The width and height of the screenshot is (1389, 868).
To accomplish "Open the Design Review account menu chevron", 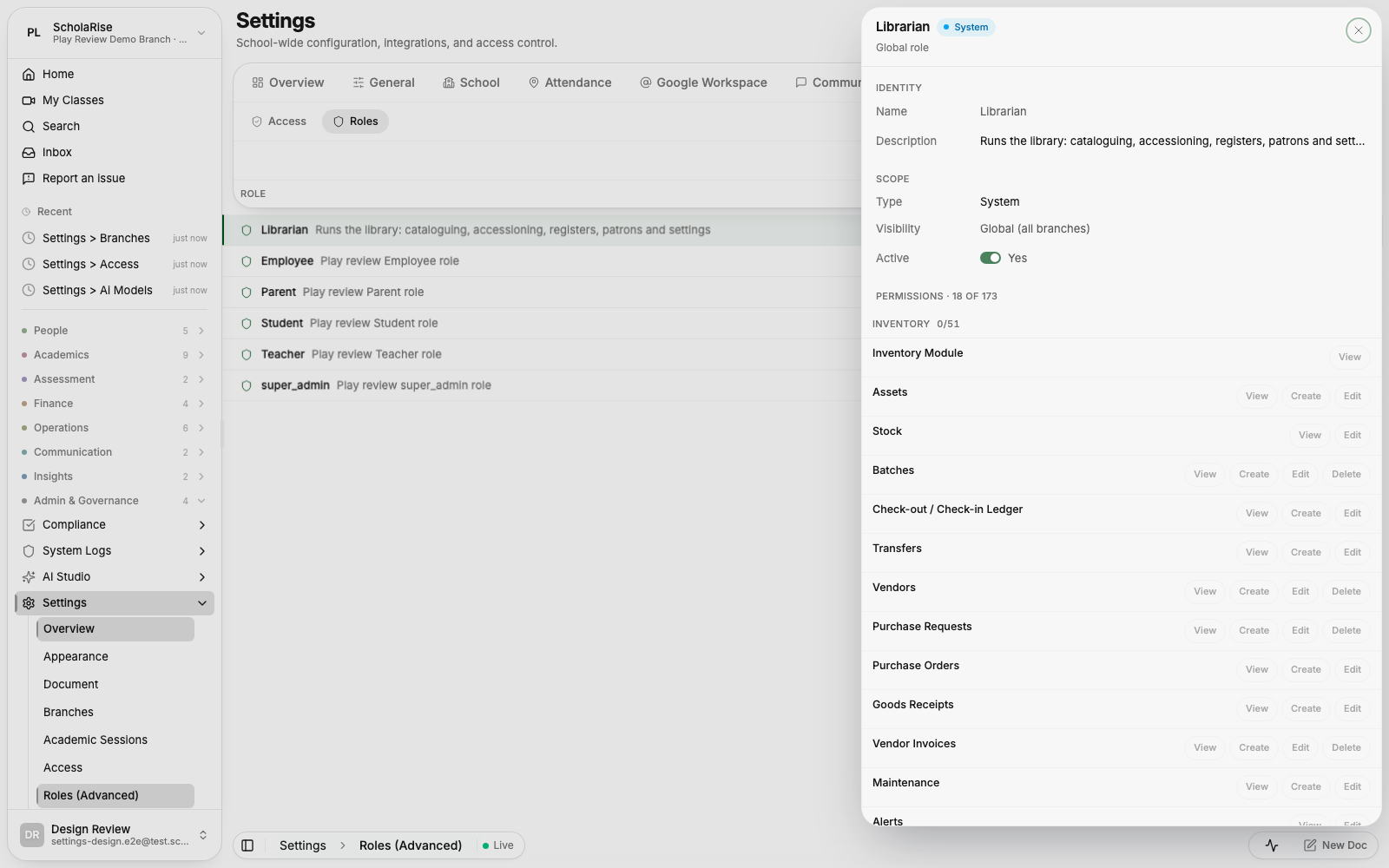I will (x=203, y=835).
